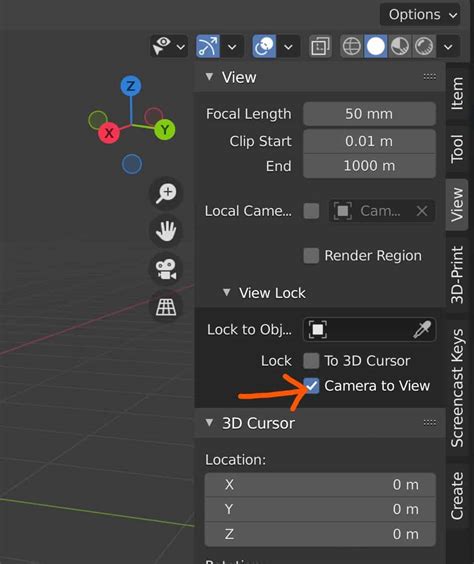
Task: Toggle the Show Overlays button
Action: (x=264, y=46)
